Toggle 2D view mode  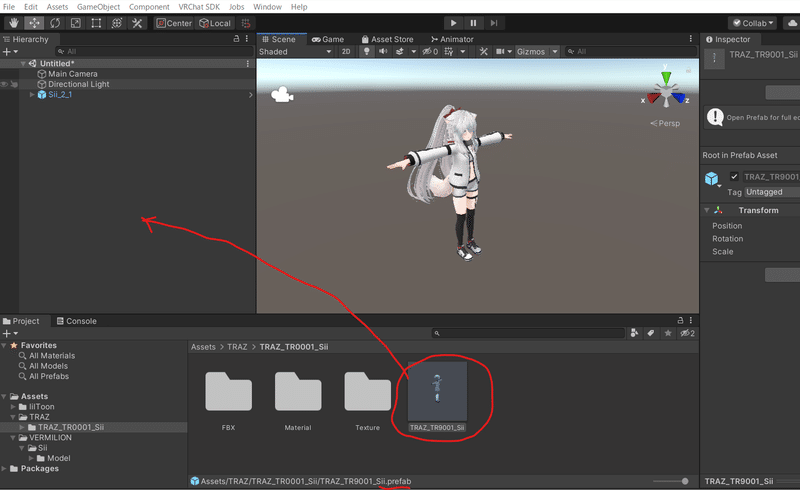(x=346, y=52)
